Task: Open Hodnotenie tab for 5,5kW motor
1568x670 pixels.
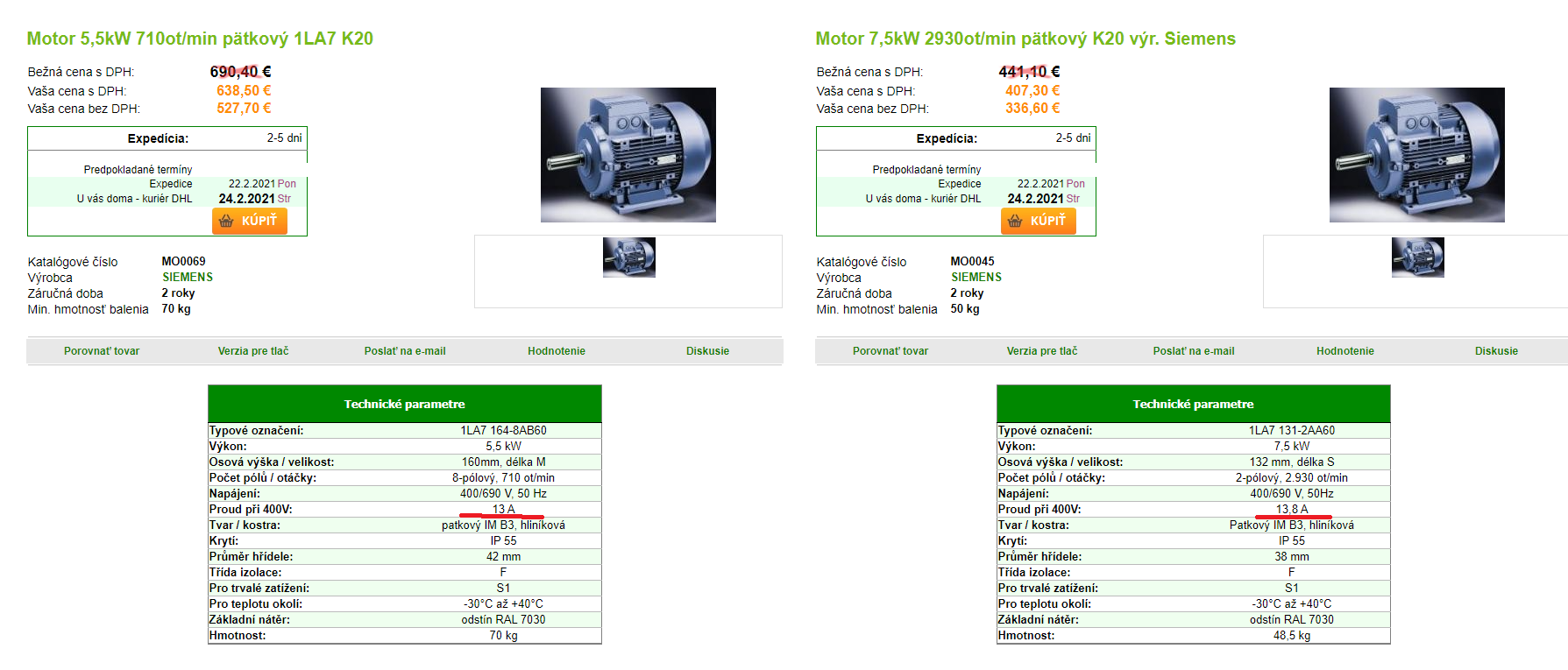Action: point(557,351)
